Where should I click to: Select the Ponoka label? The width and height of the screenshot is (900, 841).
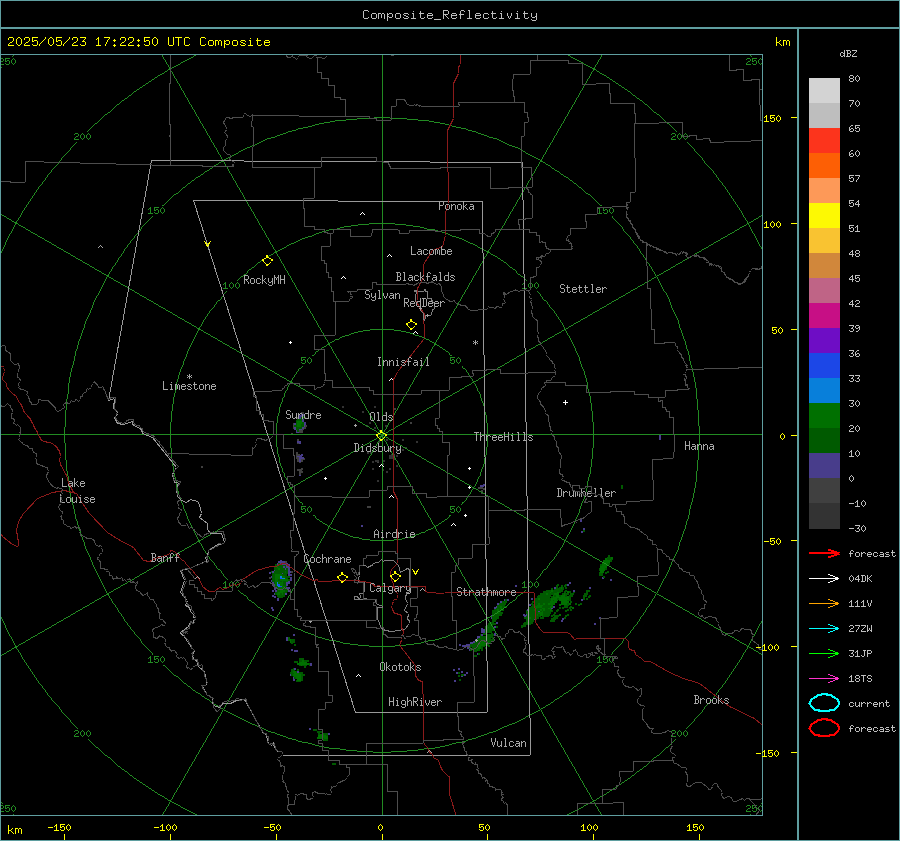click(x=456, y=206)
